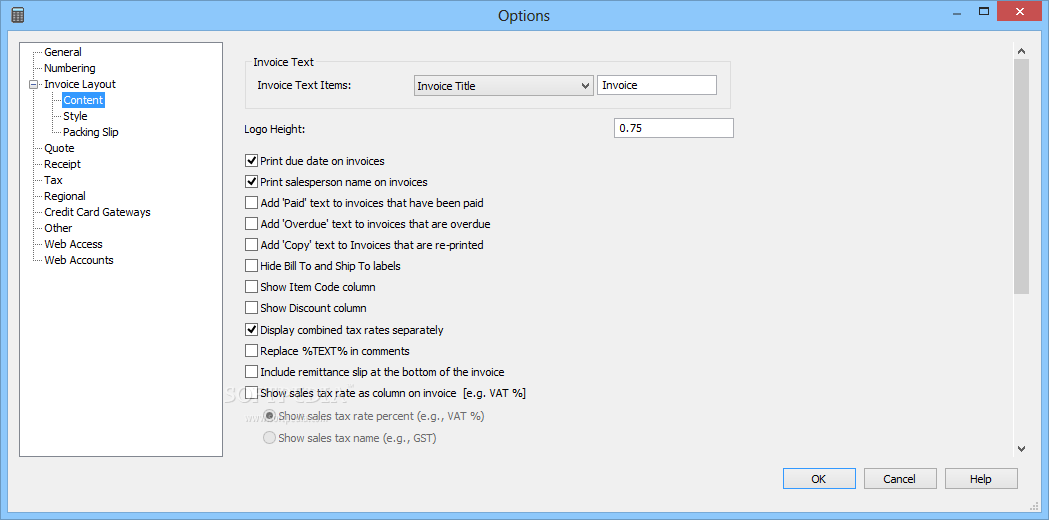Click the OK button

[x=819, y=479]
